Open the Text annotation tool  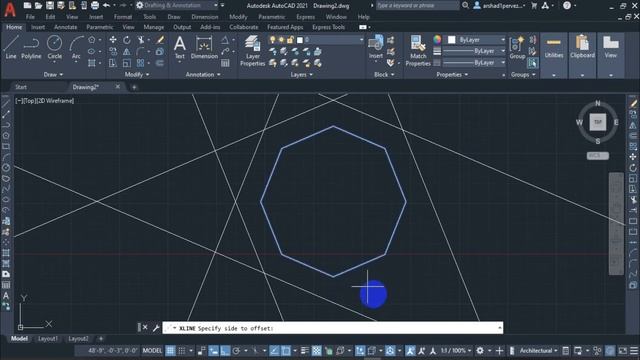pos(180,47)
